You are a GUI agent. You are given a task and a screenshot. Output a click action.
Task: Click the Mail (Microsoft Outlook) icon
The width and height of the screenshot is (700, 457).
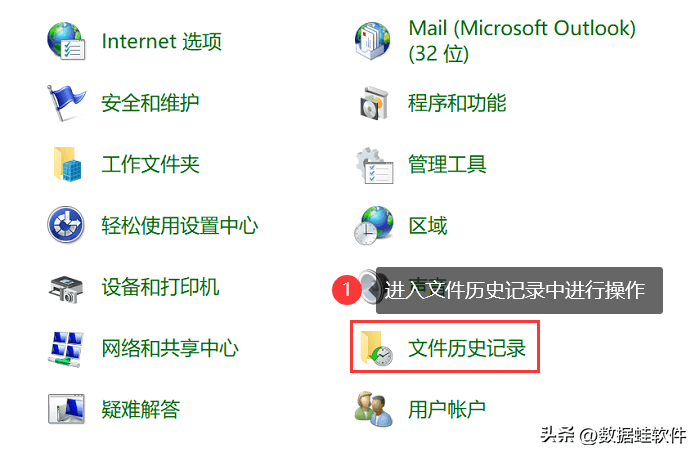tap(372, 41)
